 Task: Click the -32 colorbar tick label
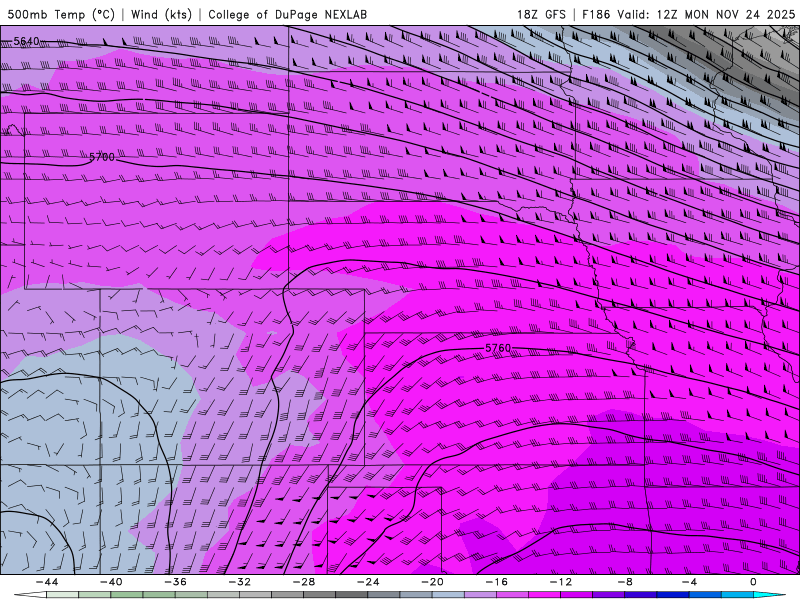coord(240,582)
